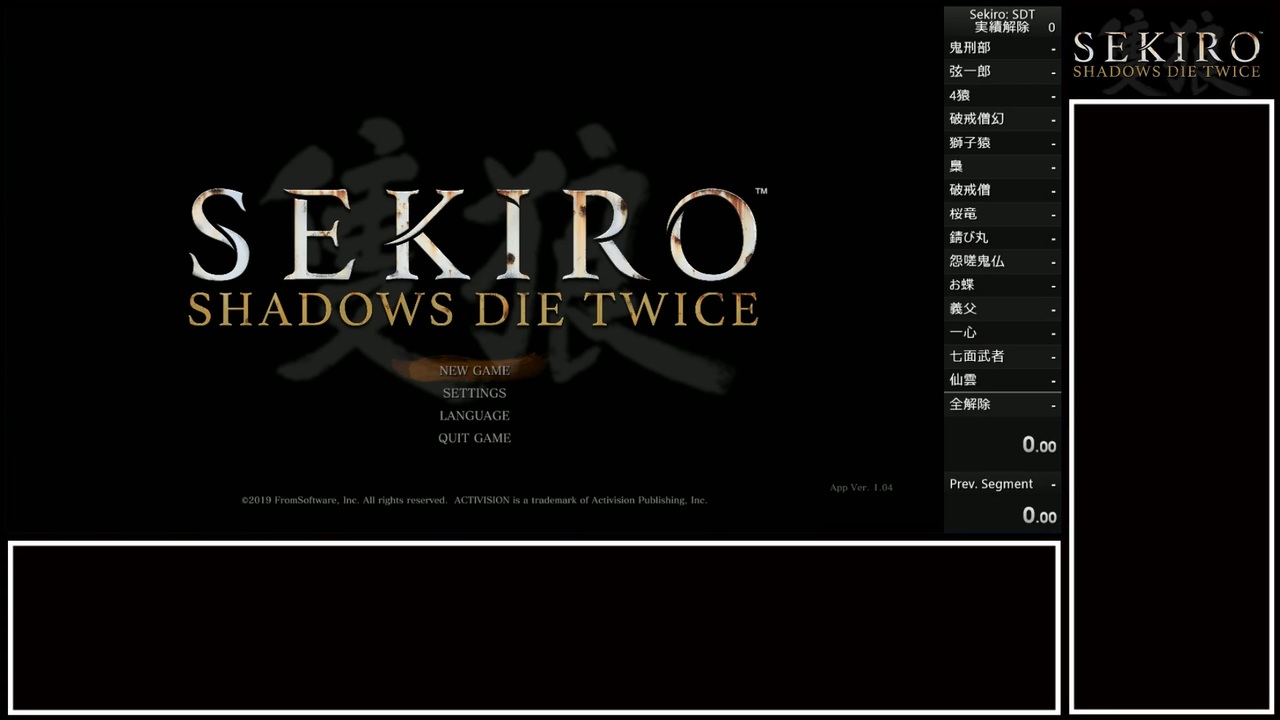Viewport: 1280px width, 720px height.
Task: Click the 錆び丸 split row
Action: point(1002,238)
